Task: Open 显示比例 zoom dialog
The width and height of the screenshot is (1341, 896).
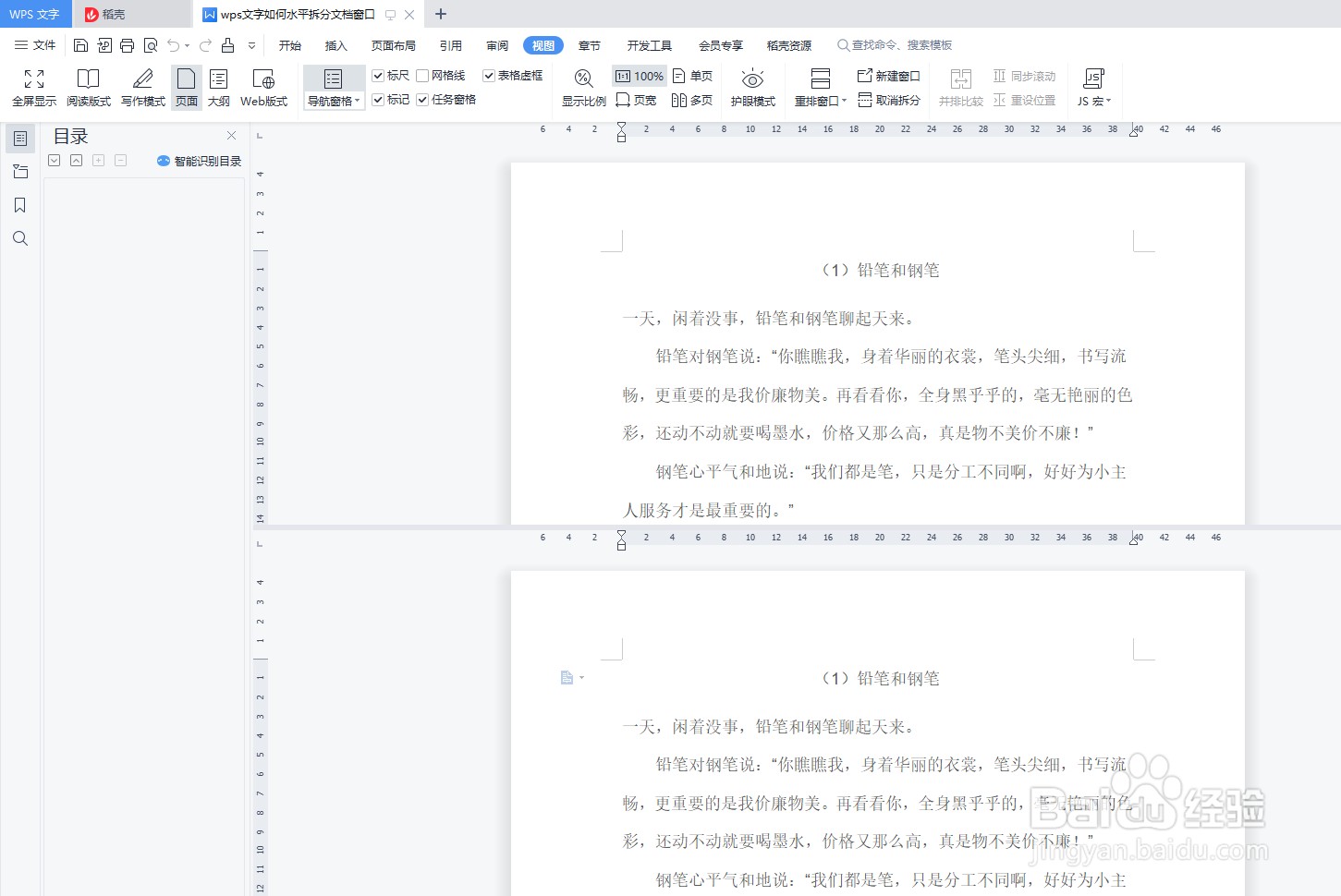Action: point(583,88)
